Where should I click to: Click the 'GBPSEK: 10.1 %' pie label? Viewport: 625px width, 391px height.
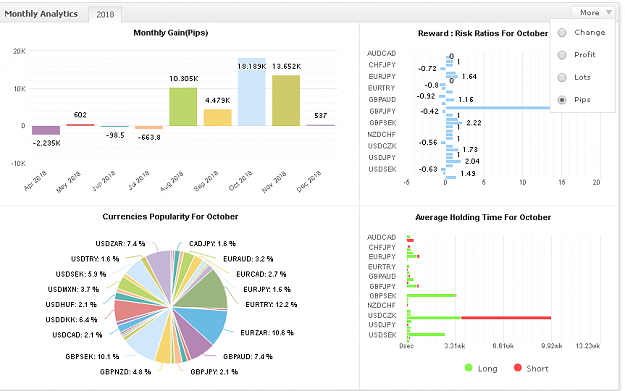(92, 356)
